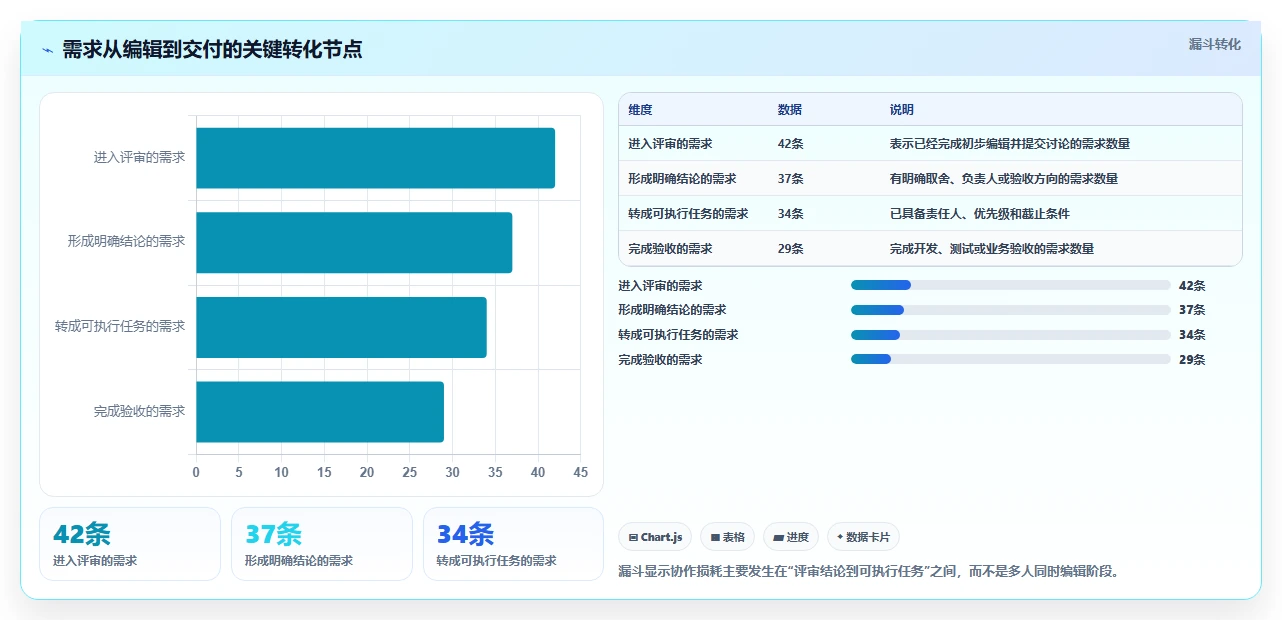Click the 转成可执行任务的需求 progress bar showing 34条

(1010, 335)
